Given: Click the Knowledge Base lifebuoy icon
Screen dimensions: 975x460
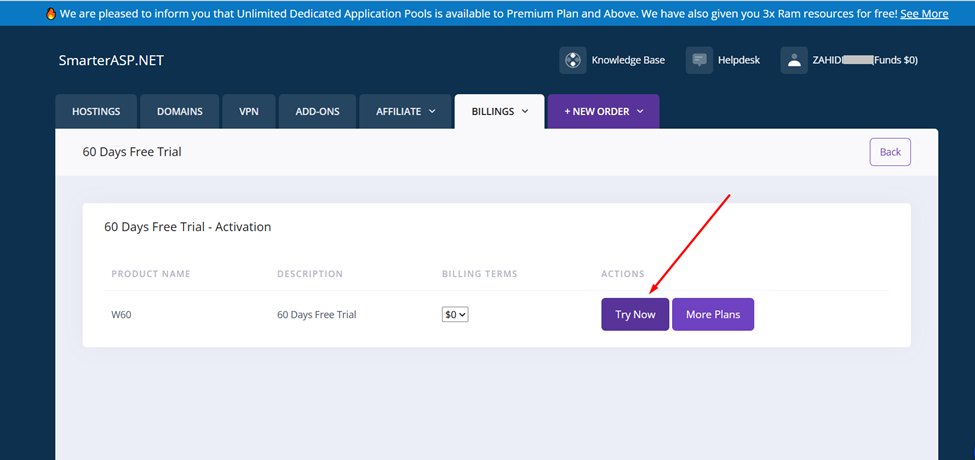Looking at the screenshot, I should [572, 60].
